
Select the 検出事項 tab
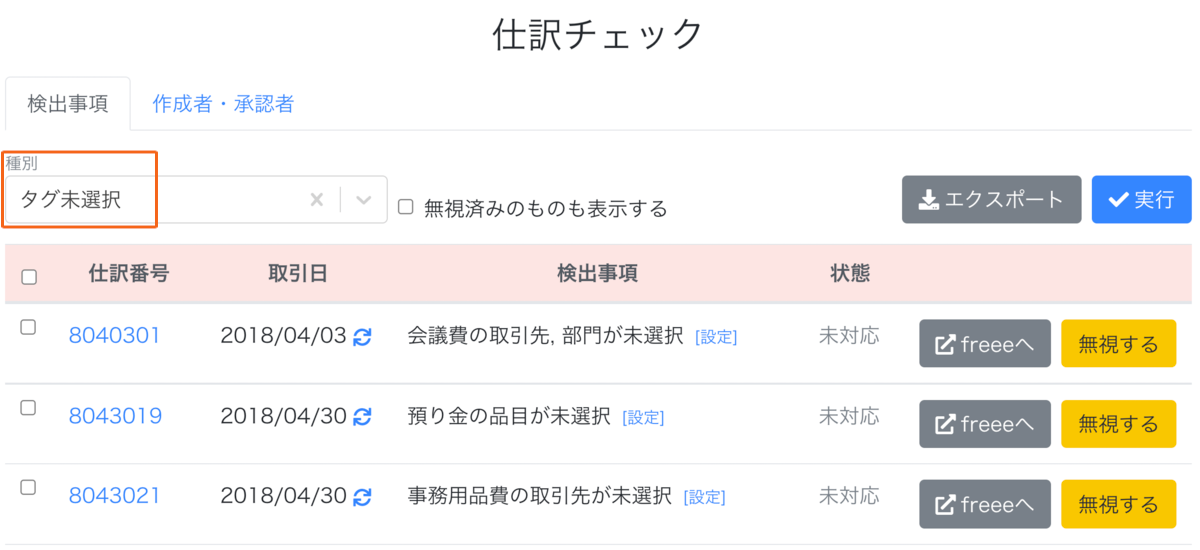[68, 104]
